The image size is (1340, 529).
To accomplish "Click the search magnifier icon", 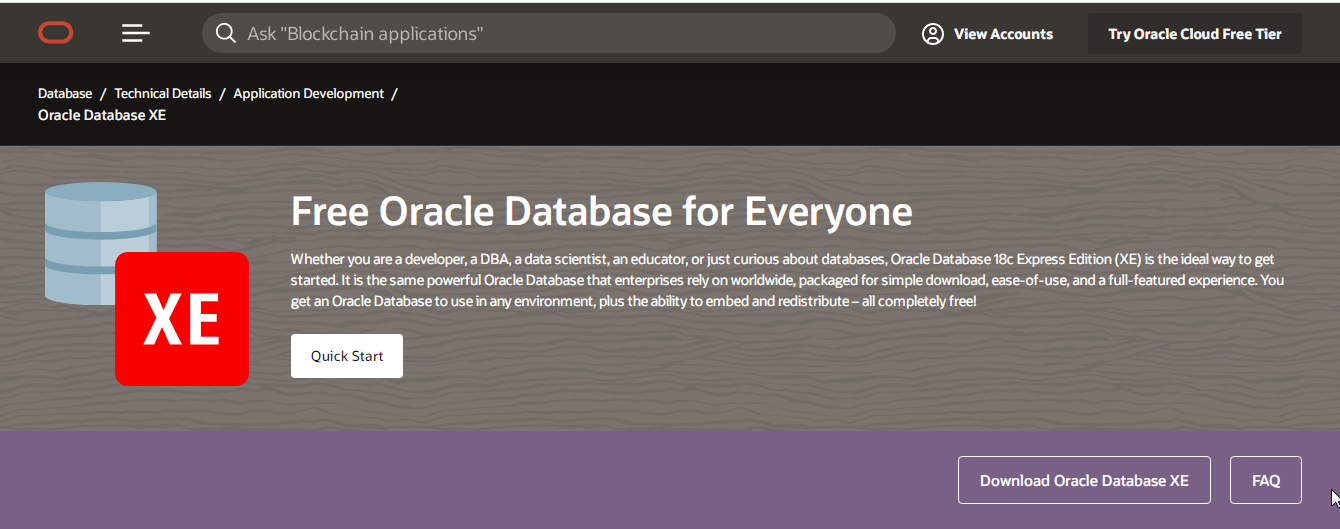I will [226, 34].
